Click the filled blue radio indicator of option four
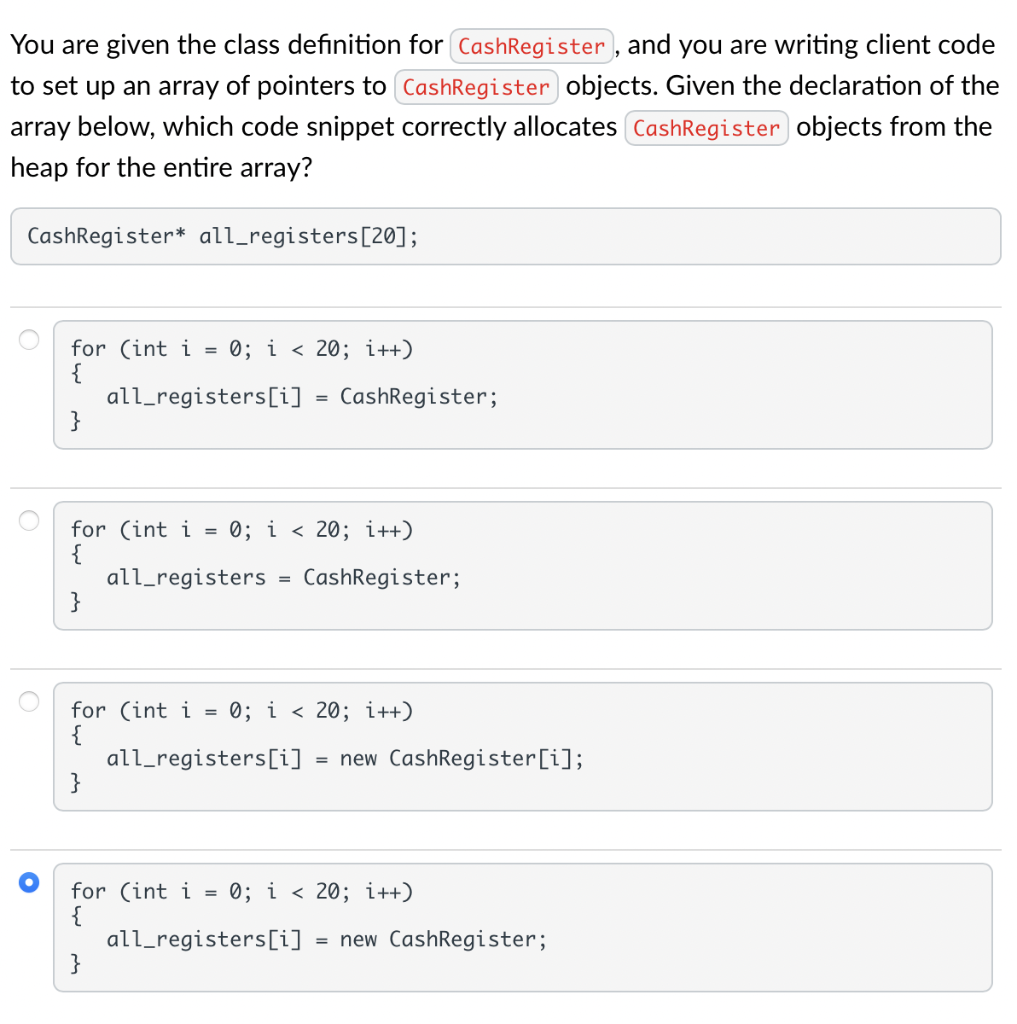 tap(29, 883)
